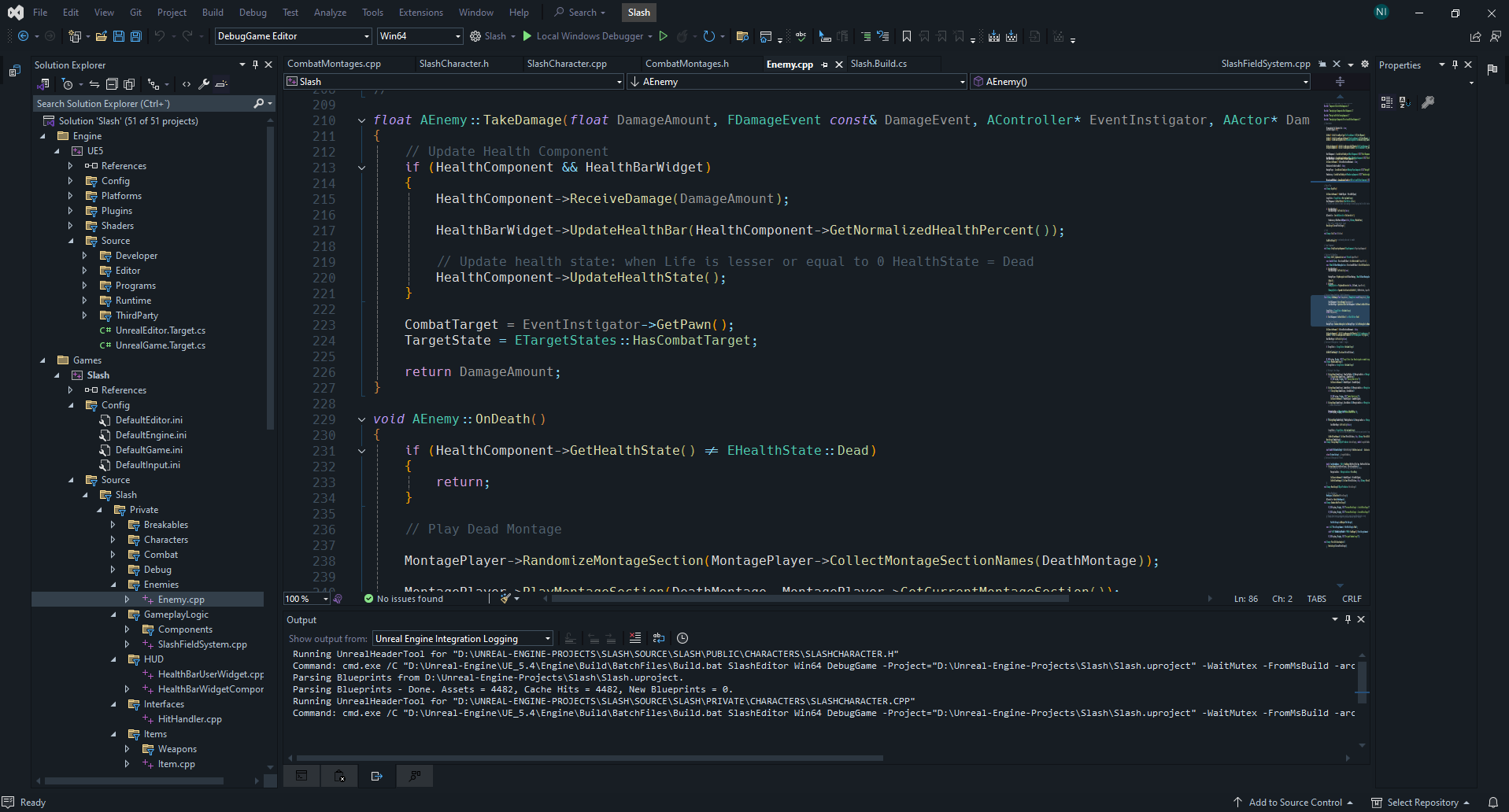Collapse the Enemies folder
This screenshot has height=812, width=1509.
coord(113,585)
